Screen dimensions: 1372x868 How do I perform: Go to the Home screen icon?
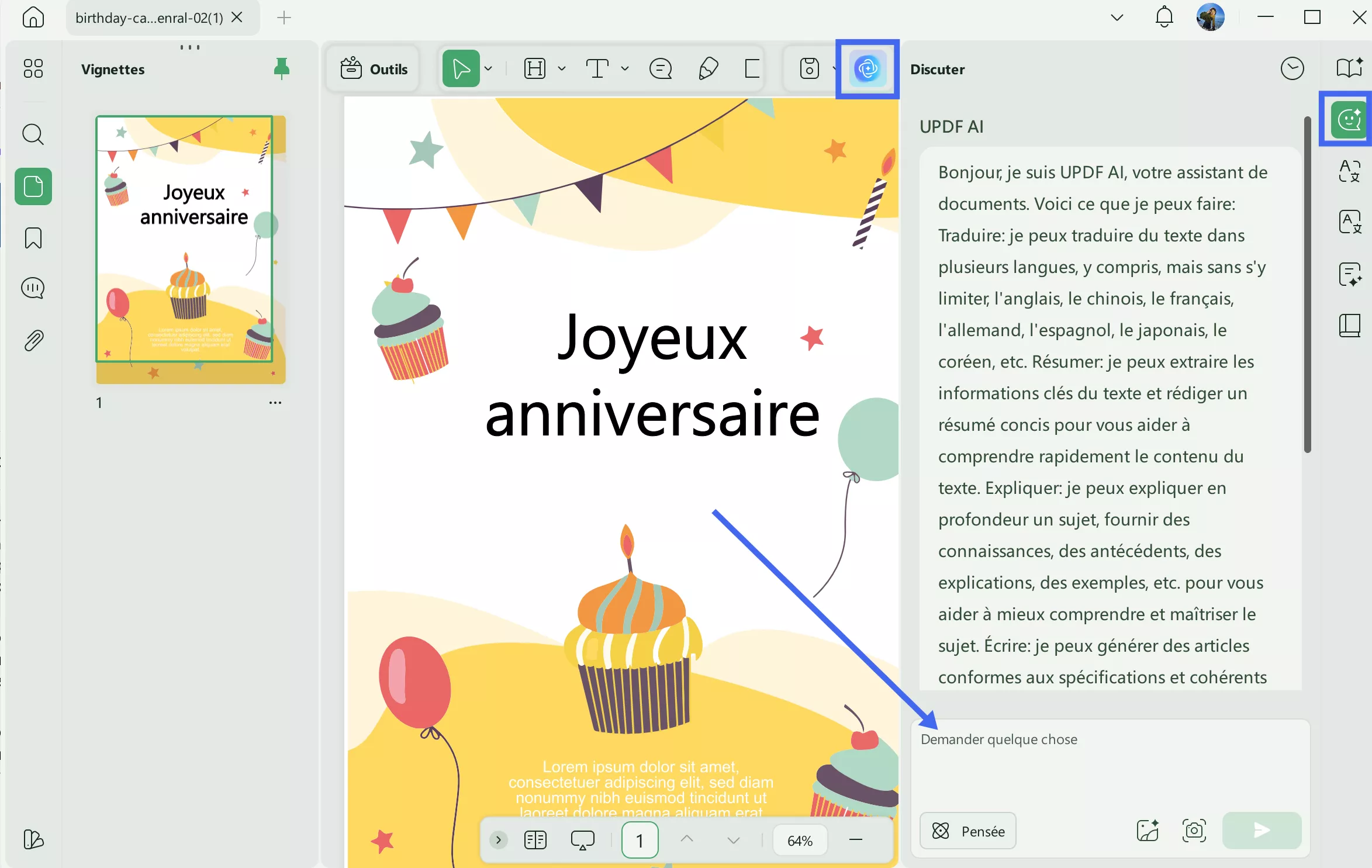tap(33, 18)
